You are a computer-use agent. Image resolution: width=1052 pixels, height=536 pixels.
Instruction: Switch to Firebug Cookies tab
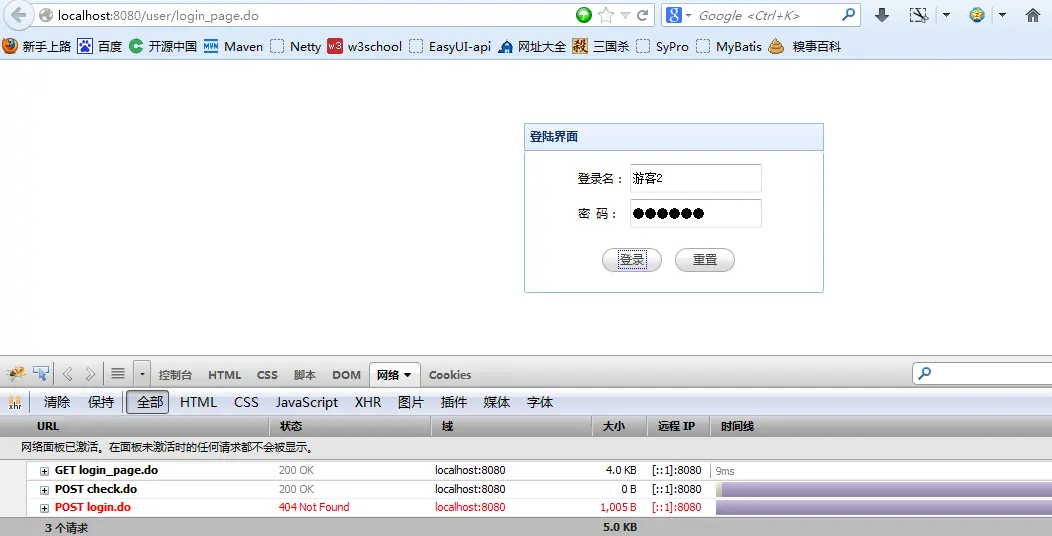450,375
